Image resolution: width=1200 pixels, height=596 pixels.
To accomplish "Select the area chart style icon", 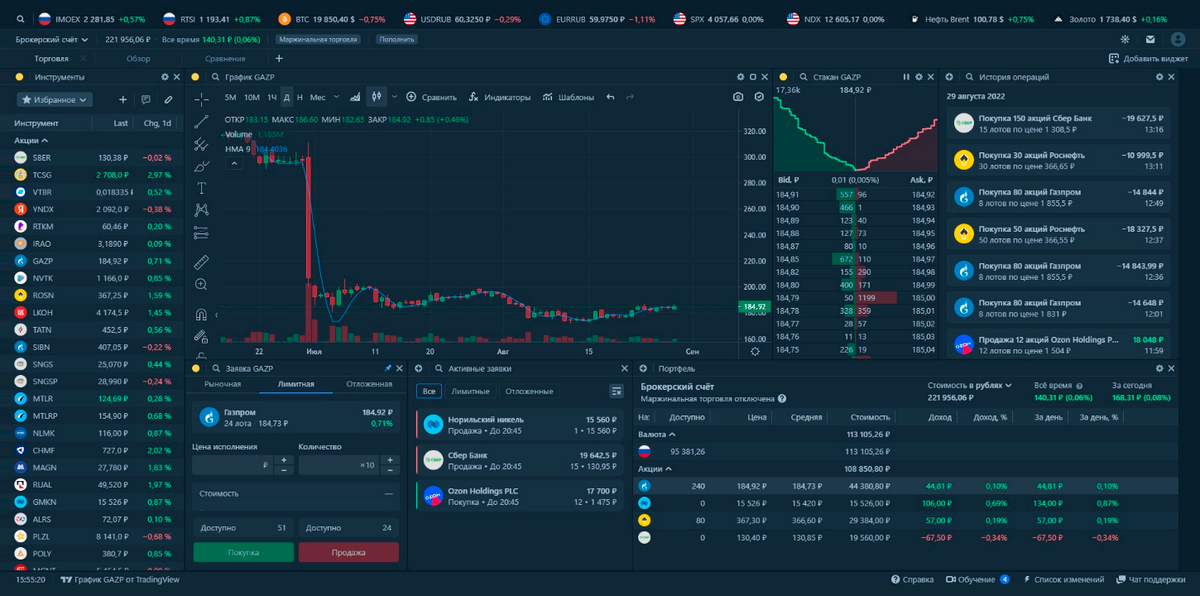I will pyautogui.click(x=355, y=97).
